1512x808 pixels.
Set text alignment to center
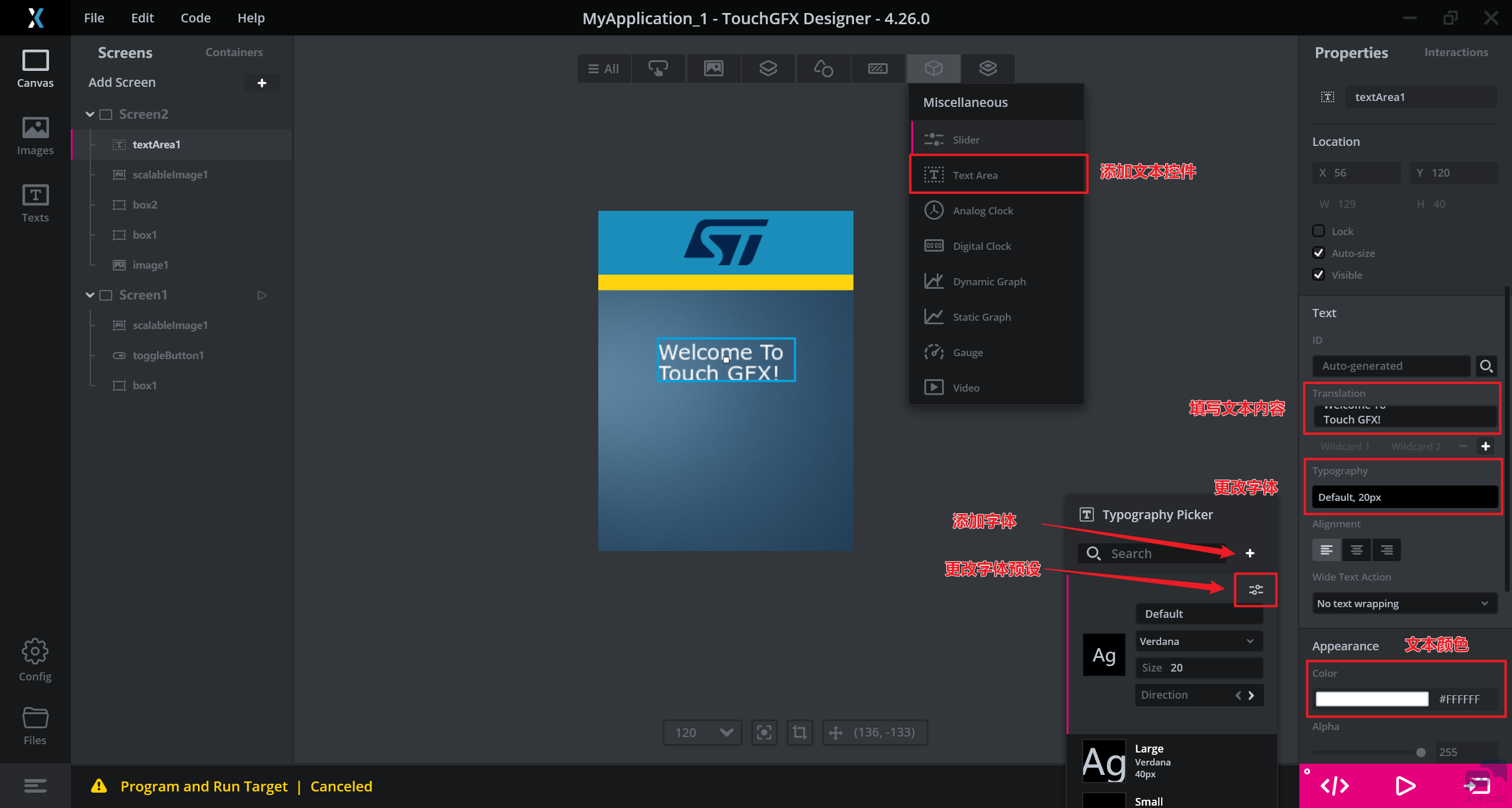pyautogui.click(x=1357, y=550)
